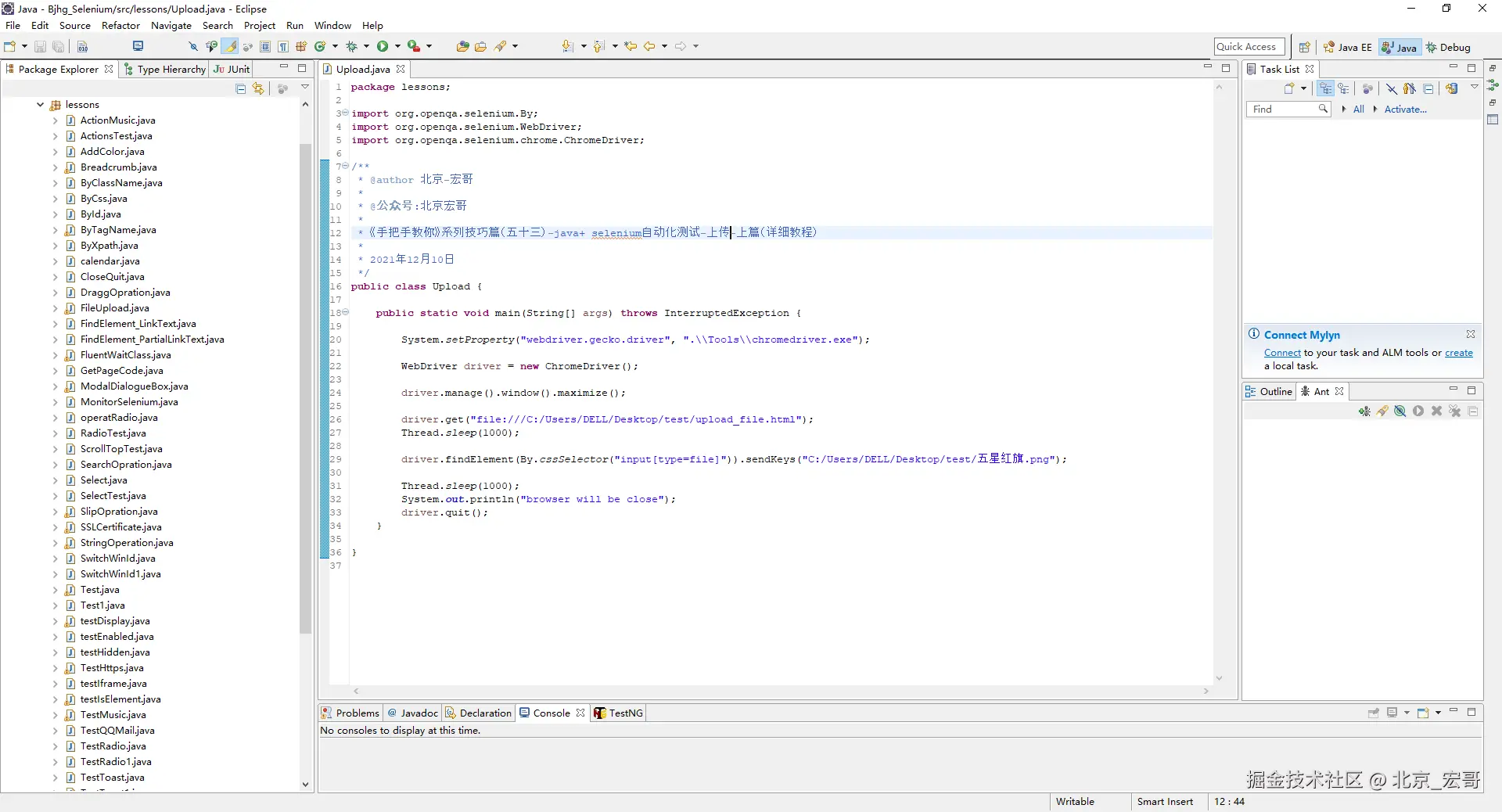Click the Open Console icon
This screenshot has width=1502, height=812.
click(1423, 713)
